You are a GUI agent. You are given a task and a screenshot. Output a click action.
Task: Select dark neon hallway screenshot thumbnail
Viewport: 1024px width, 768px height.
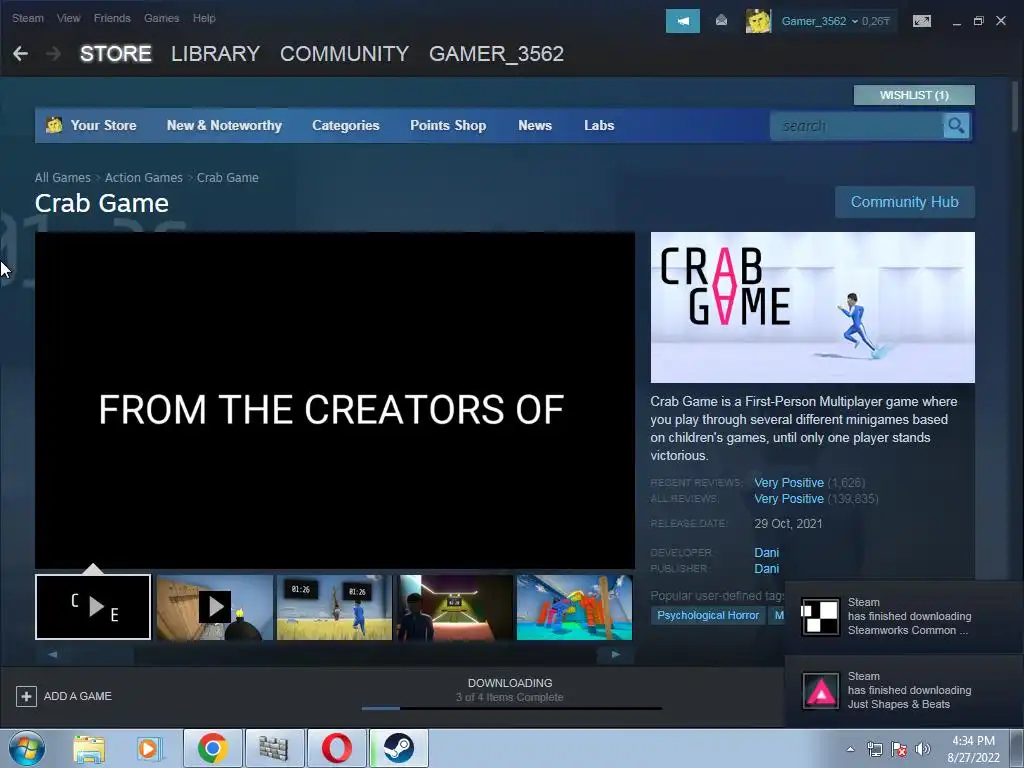point(455,607)
